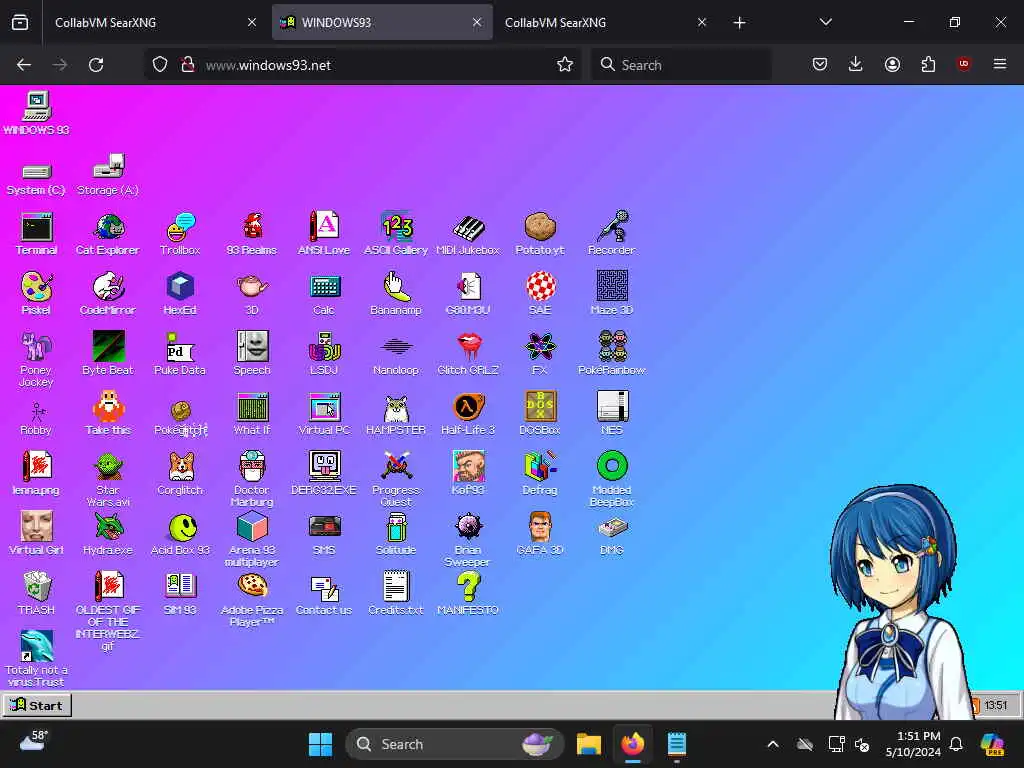Open the Trollbox chat icon
This screenshot has width=1024, height=768.
pyautogui.click(x=180, y=233)
